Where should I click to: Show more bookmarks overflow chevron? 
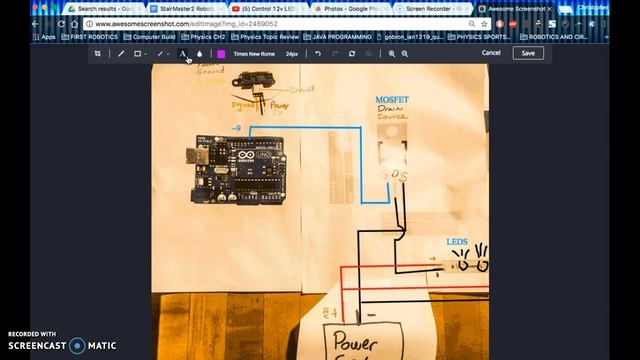pos(606,37)
